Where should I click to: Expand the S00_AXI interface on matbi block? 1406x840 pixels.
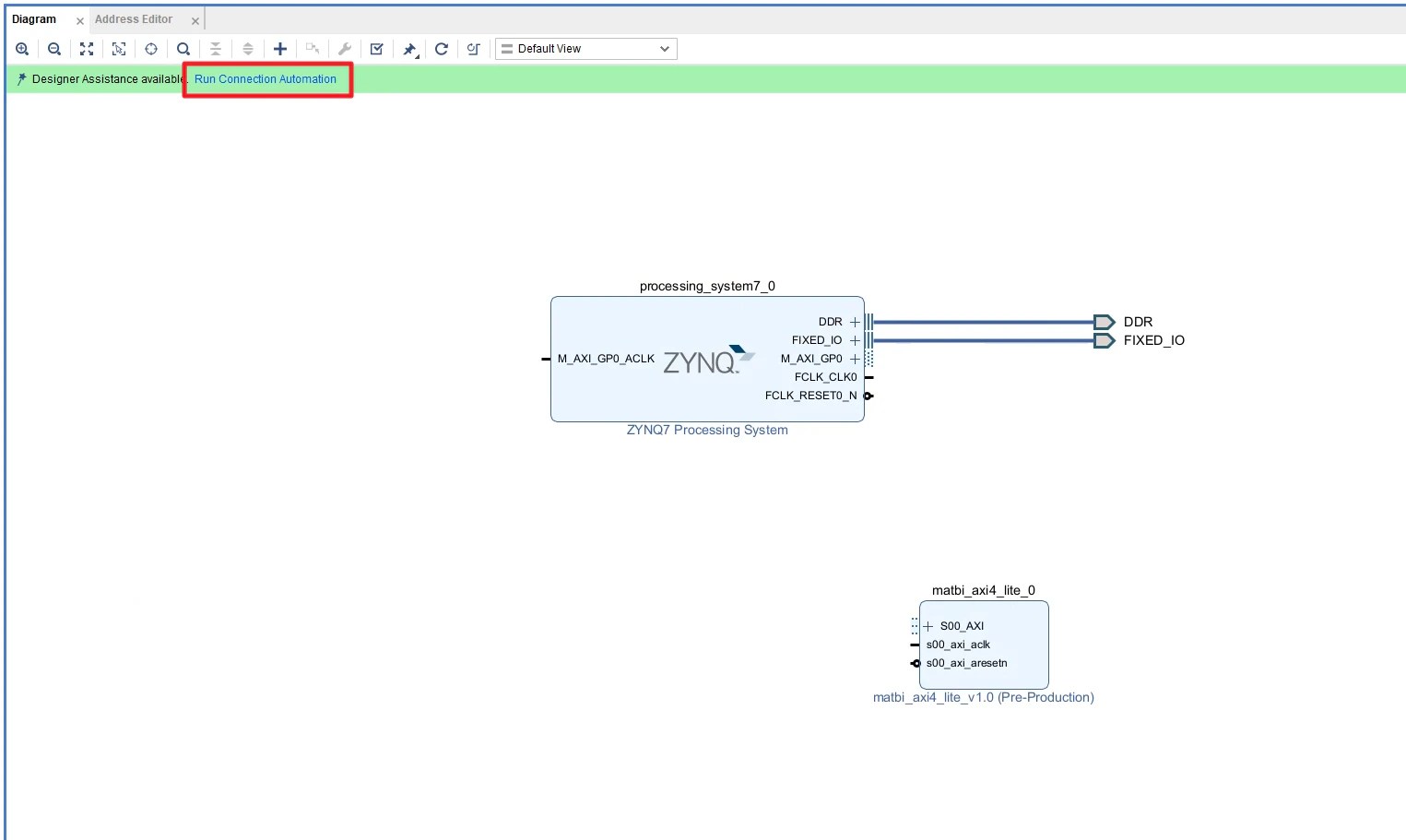[928, 626]
